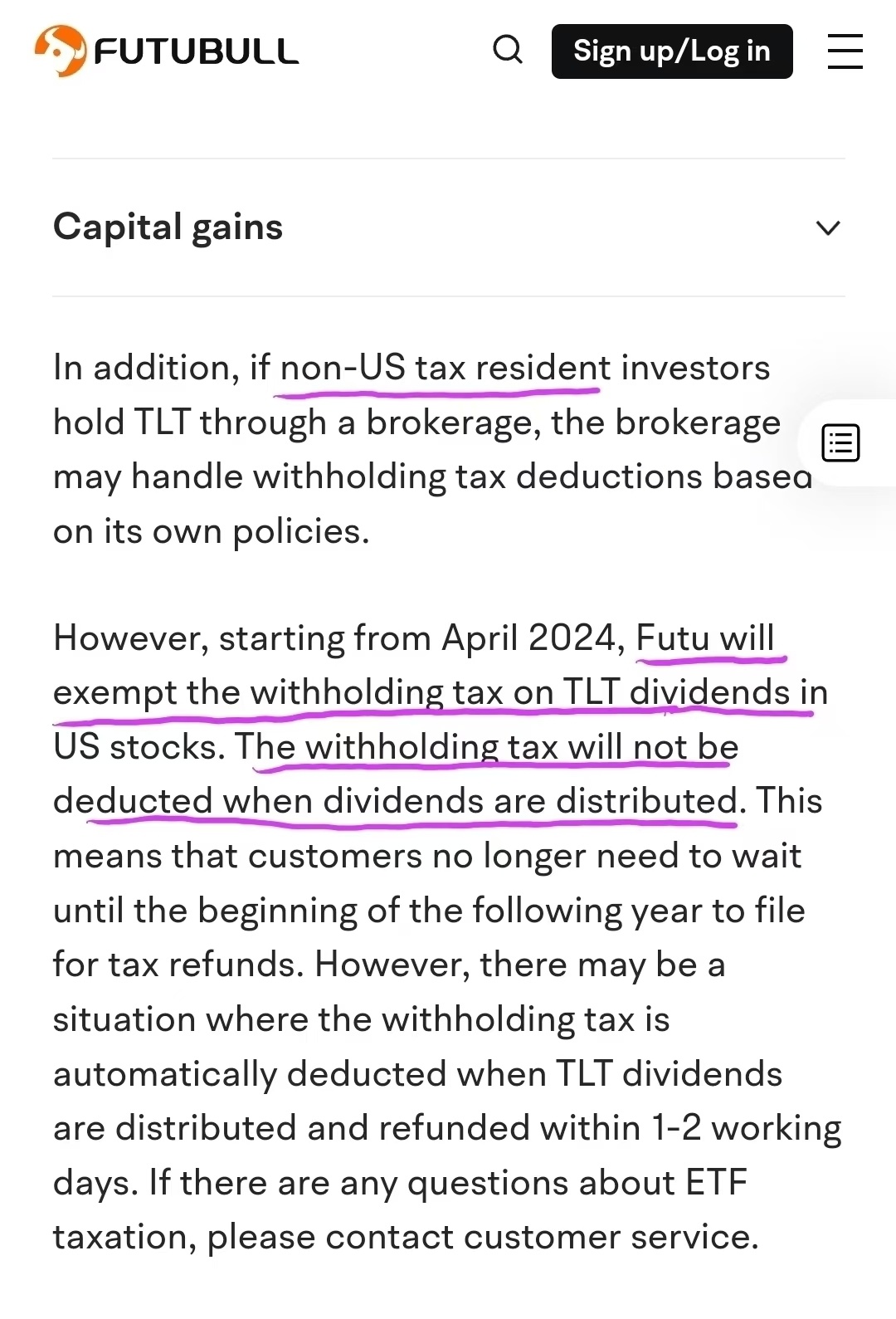The image size is (896, 1319).
Task: Click 'exempt the withholding tax on TLT dividends'
Action: [x=421, y=692]
